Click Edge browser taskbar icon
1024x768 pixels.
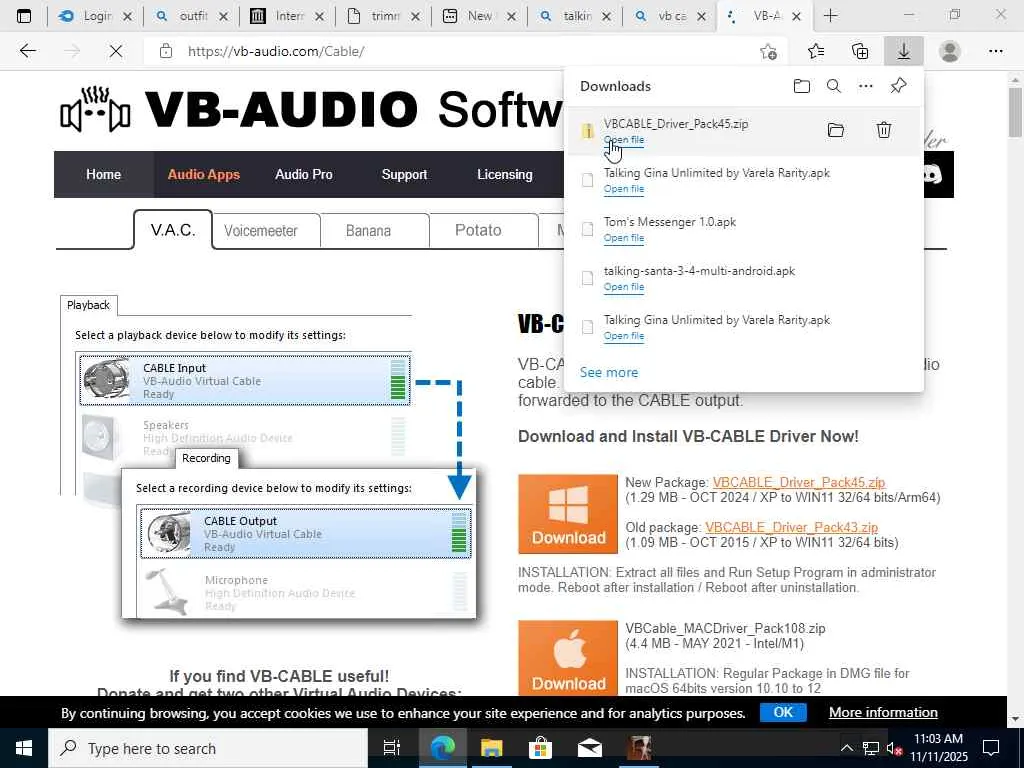pyautogui.click(x=442, y=748)
